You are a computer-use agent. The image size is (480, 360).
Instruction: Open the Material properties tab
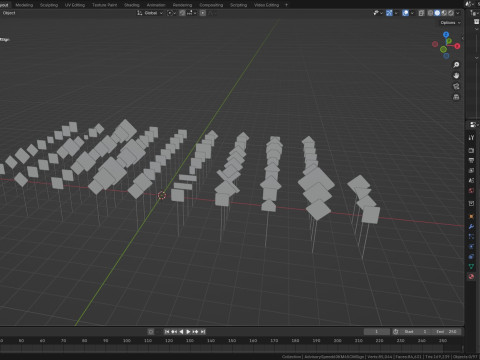(471, 277)
